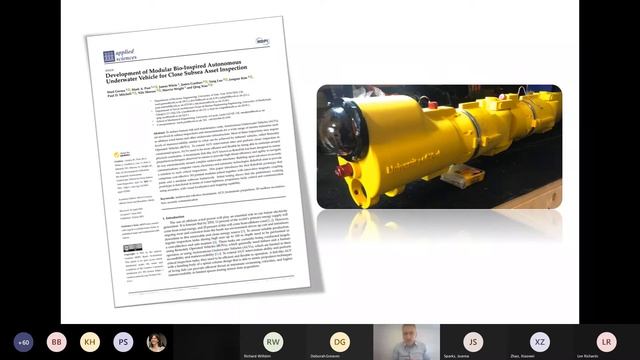Click the yellow underwater vehicle photo

tap(439, 147)
